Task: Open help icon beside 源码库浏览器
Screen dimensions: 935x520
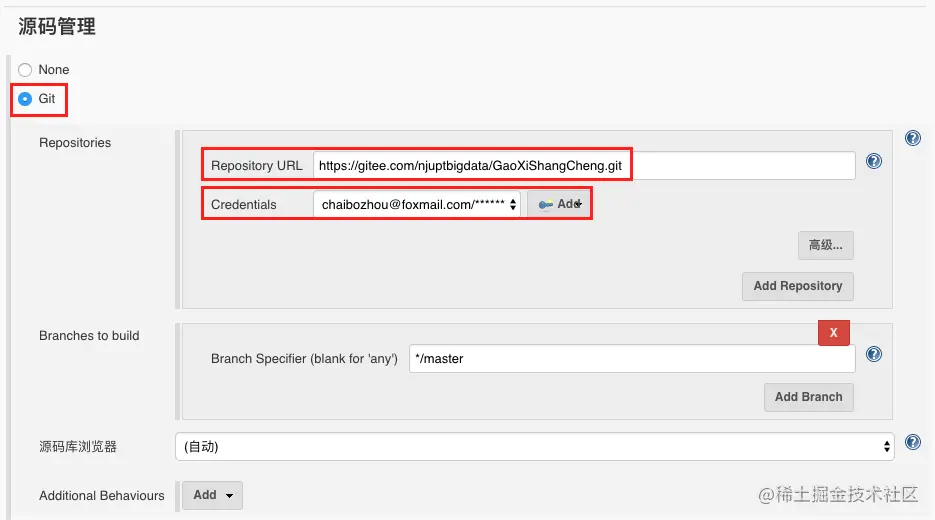Action: (x=912, y=442)
